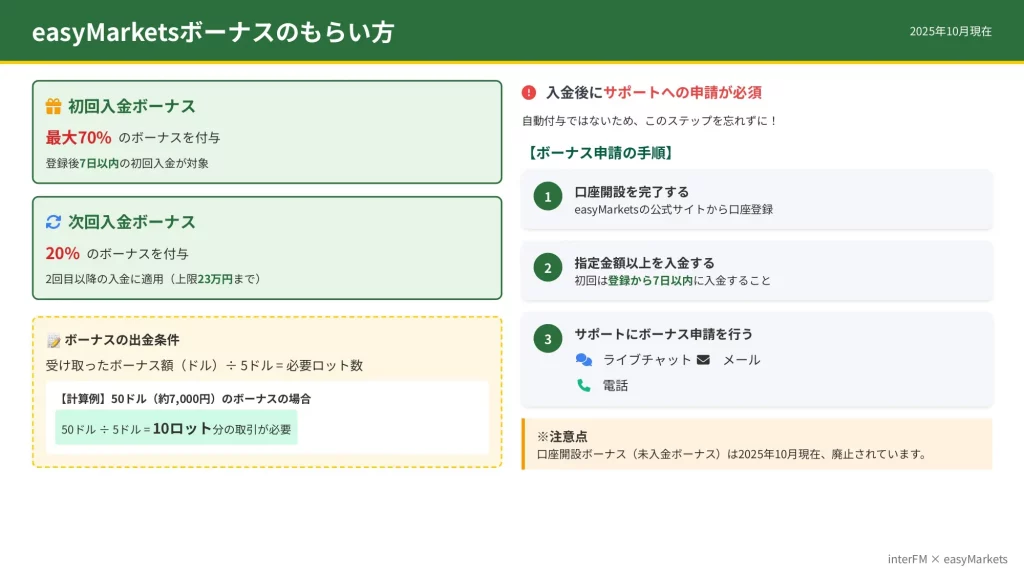Click the ライブチャット contact label

647,360
